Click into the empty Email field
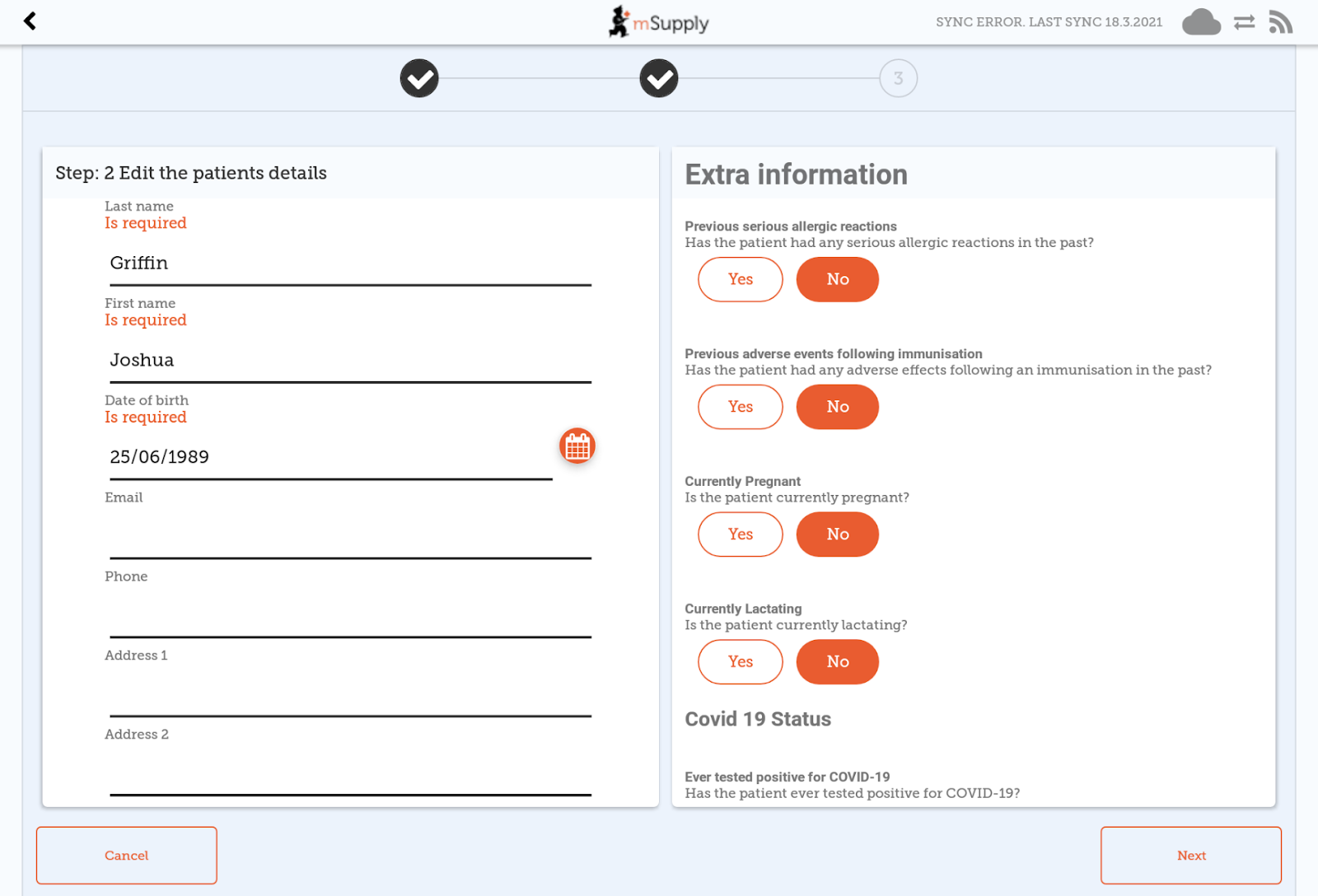Viewport: 1318px width, 896px height. coord(350,537)
